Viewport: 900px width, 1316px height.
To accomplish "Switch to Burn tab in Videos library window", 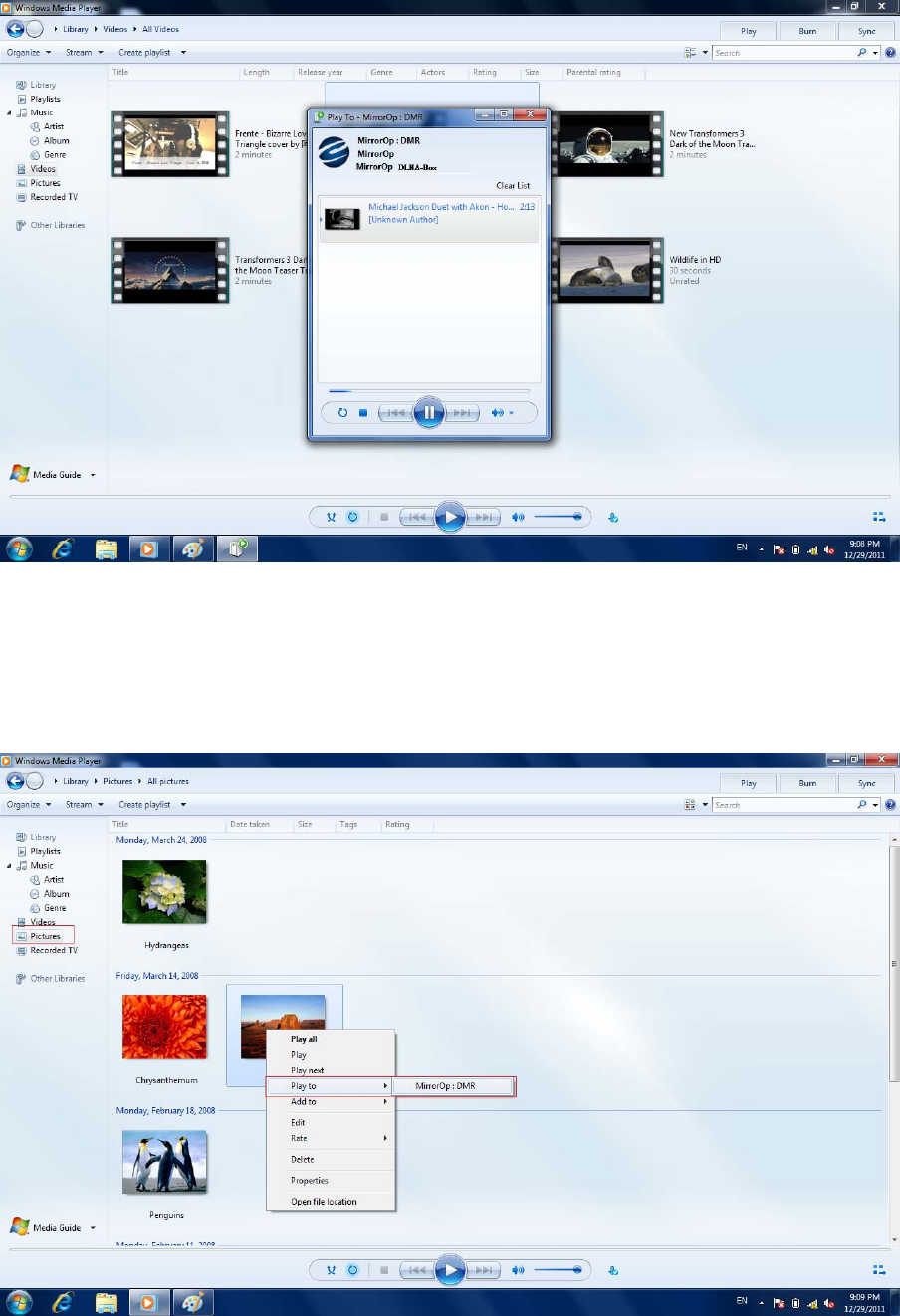I will click(x=807, y=31).
